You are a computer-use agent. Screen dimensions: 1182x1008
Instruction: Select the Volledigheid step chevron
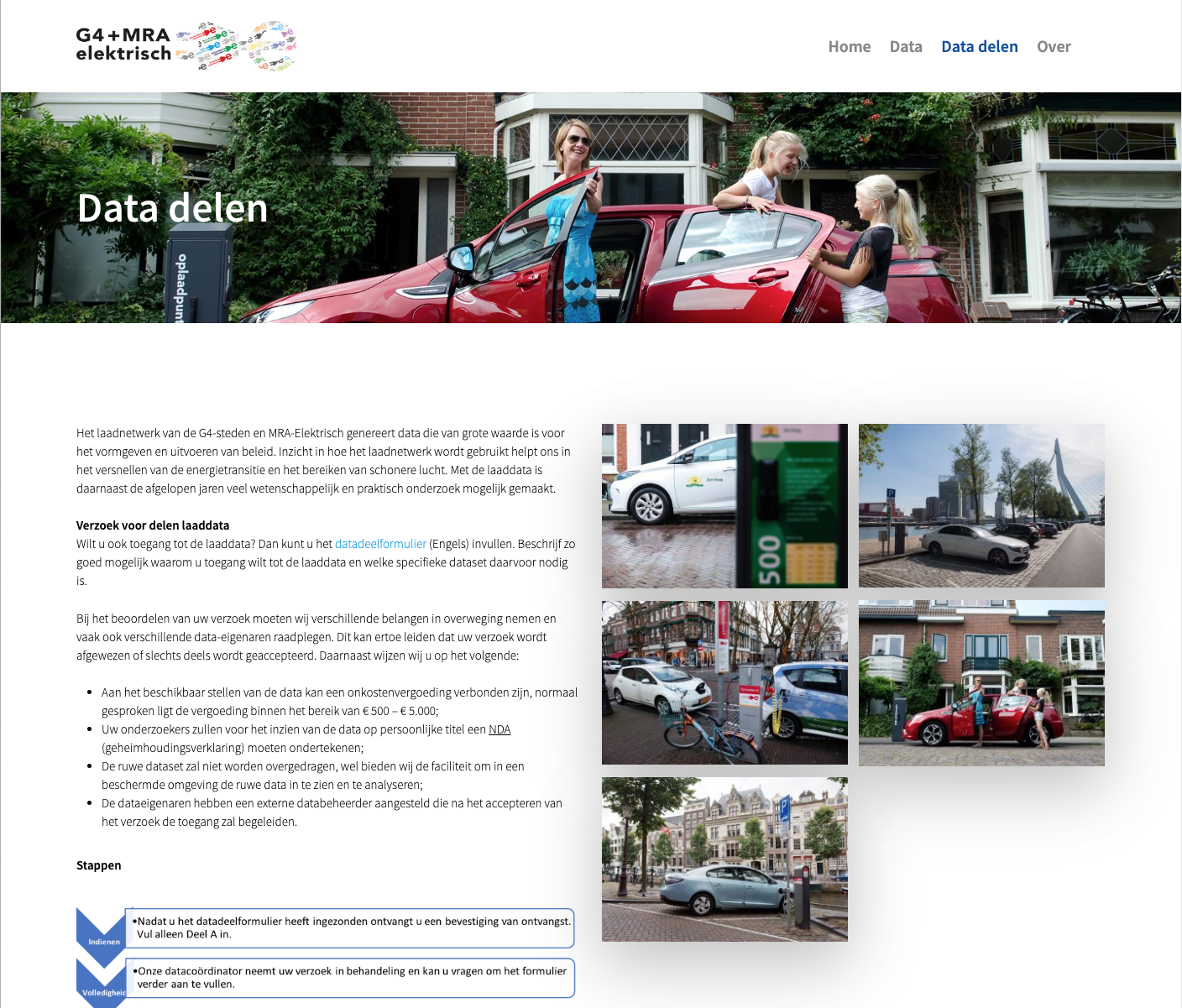(102, 984)
